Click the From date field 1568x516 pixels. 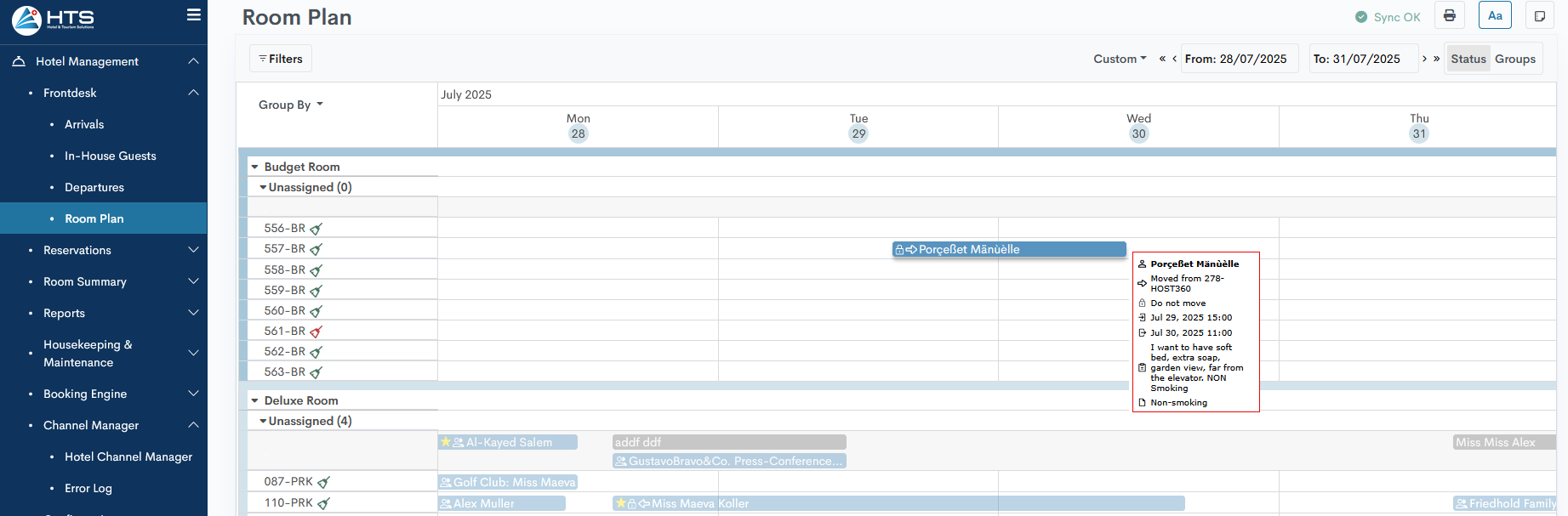tap(1239, 59)
